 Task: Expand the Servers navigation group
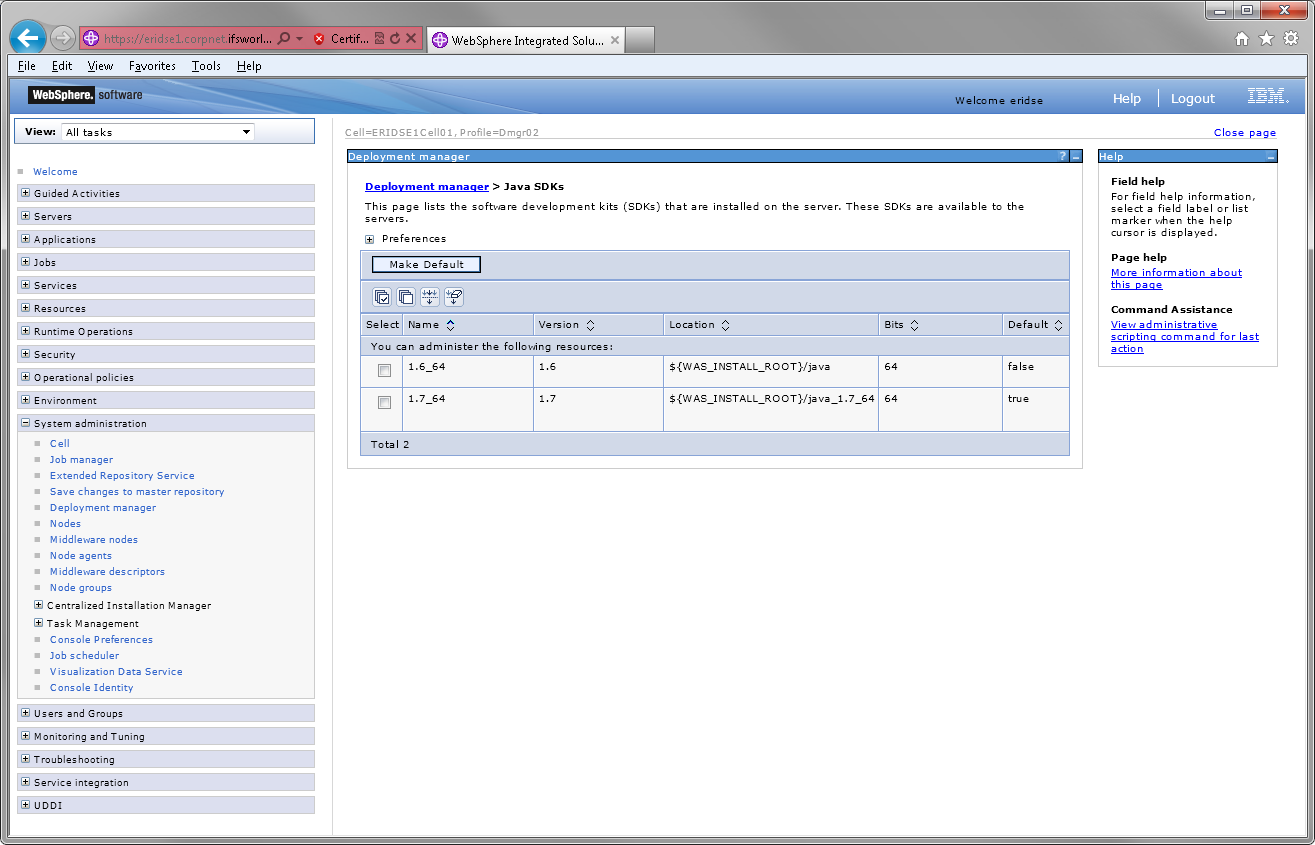point(26,216)
